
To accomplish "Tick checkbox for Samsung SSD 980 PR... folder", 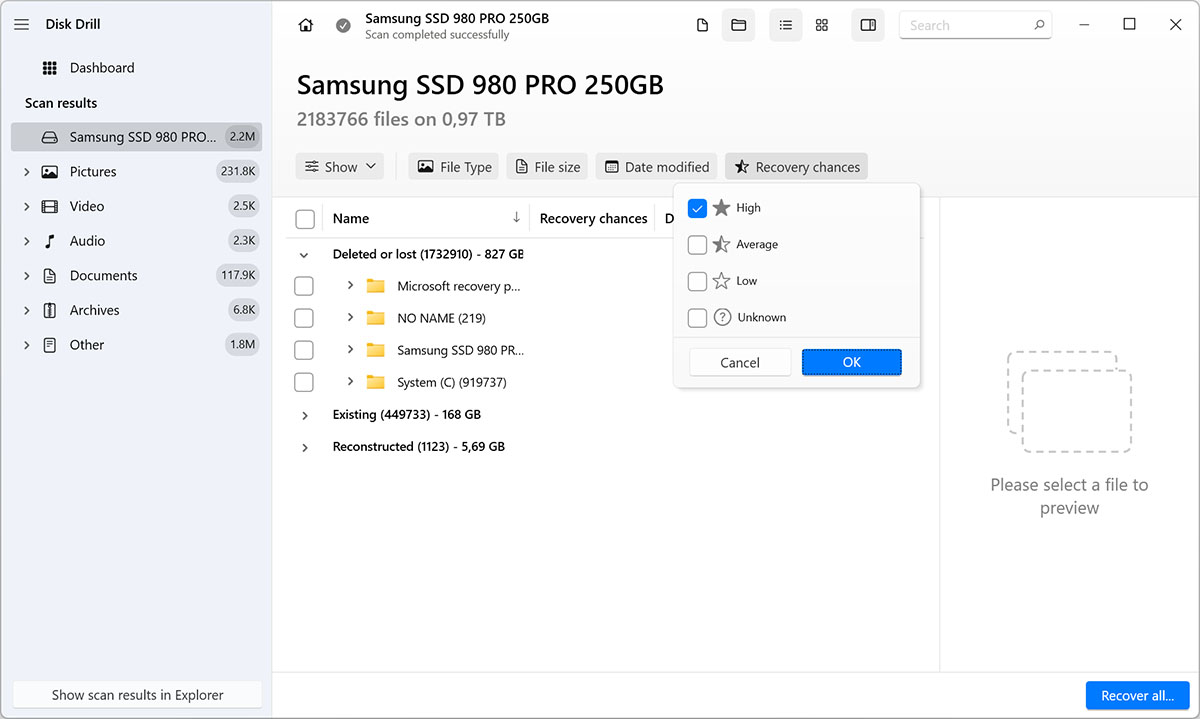I will click(x=304, y=350).
